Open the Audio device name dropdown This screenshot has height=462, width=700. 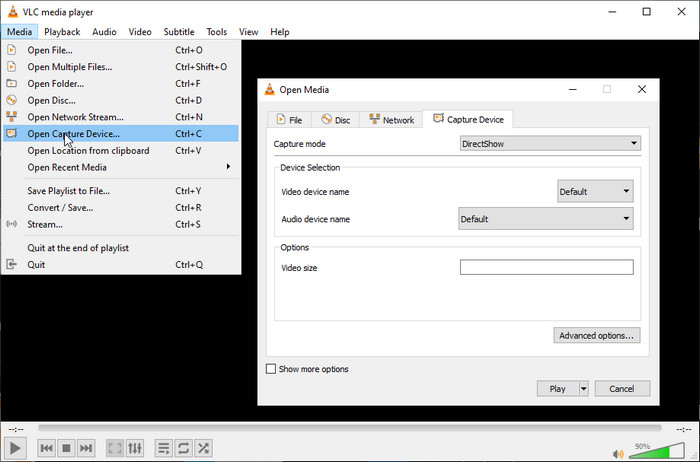(x=546, y=218)
